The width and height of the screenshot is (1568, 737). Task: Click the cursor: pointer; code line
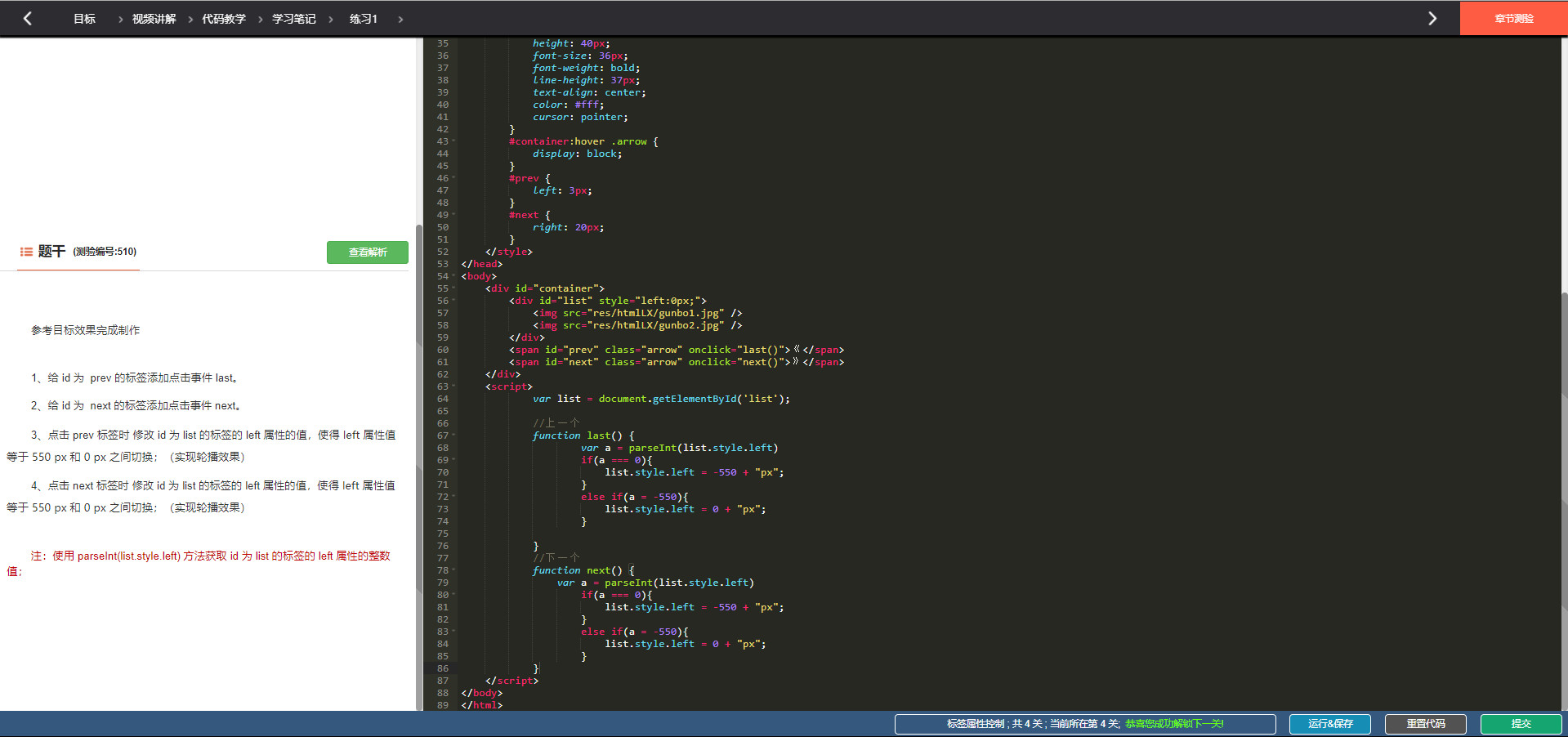(580, 117)
